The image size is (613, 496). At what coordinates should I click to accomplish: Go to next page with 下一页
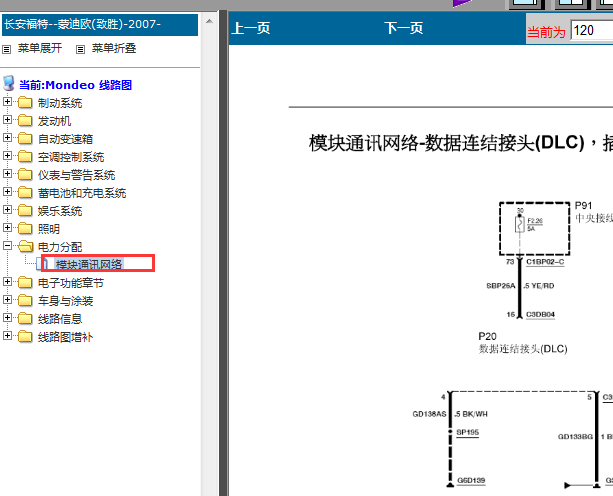[x=403, y=28]
